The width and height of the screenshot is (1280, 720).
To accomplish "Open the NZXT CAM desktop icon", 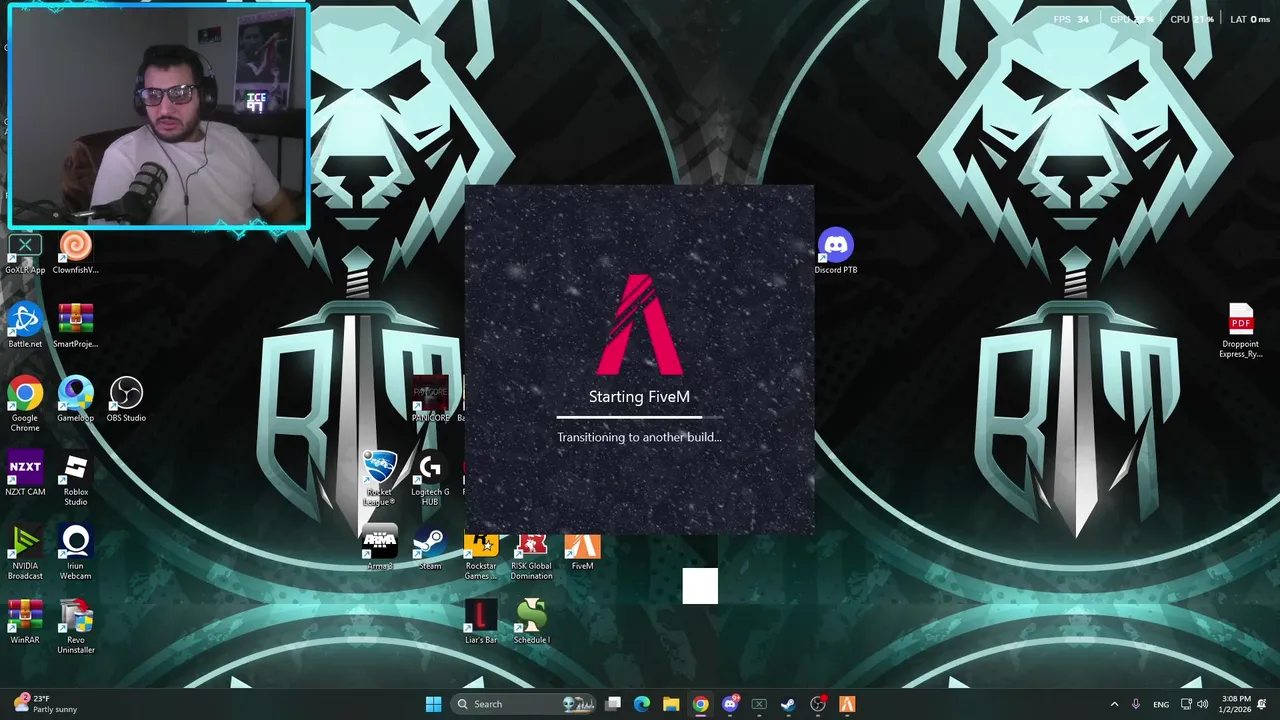I will coord(25,474).
